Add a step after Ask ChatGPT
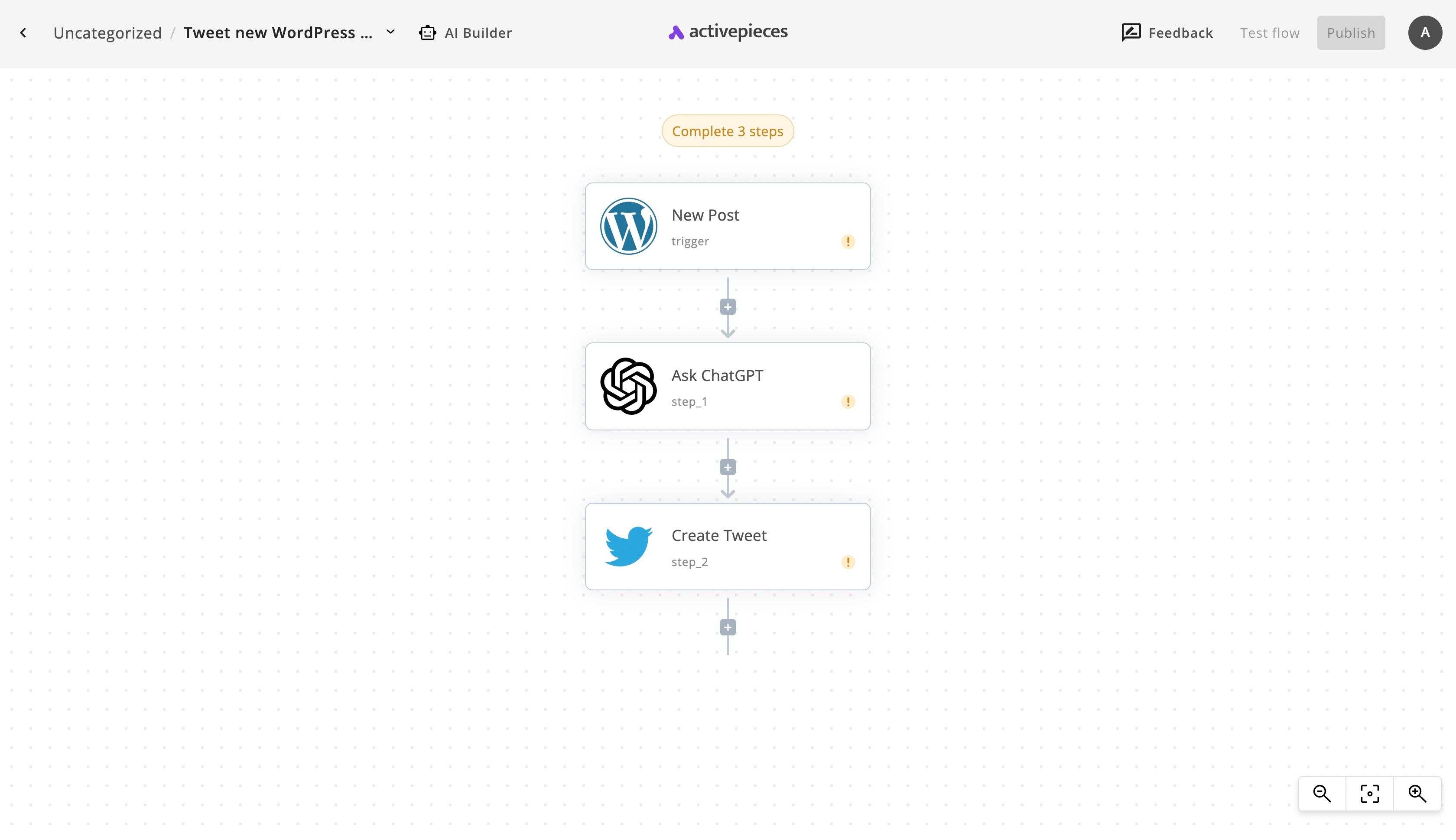 pyautogui.click(x=728, y=467)
